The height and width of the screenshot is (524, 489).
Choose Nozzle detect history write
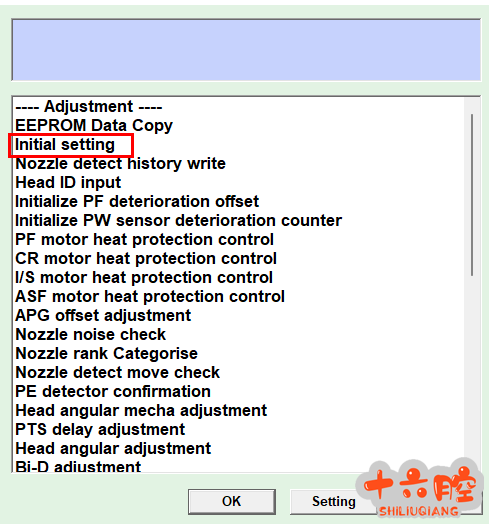pos(120,164)
